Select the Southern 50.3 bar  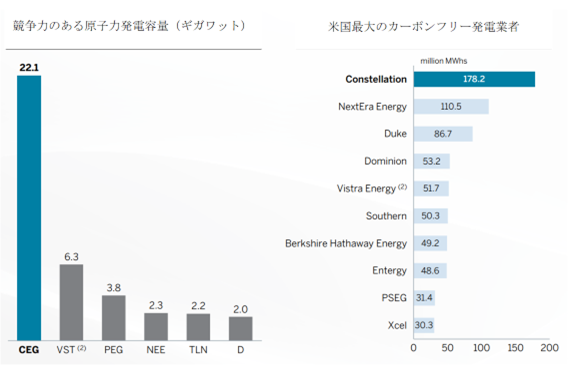point(431,216)
